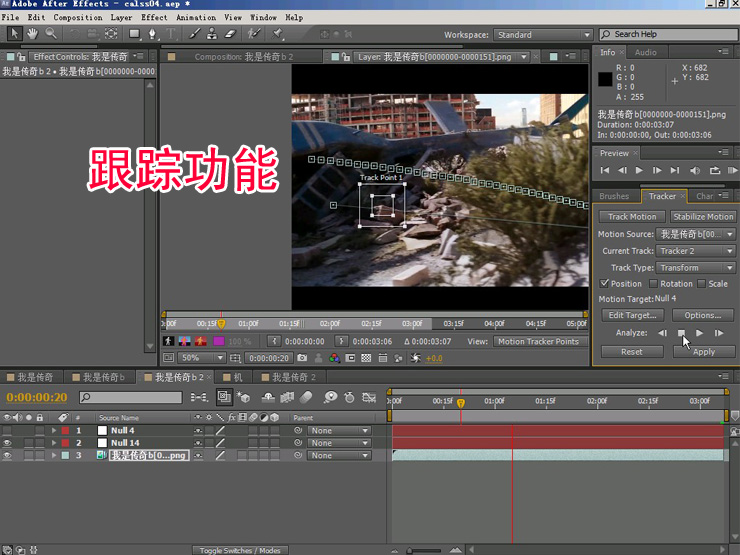Click the Stabilize Motion button

(x=703, y=216)
